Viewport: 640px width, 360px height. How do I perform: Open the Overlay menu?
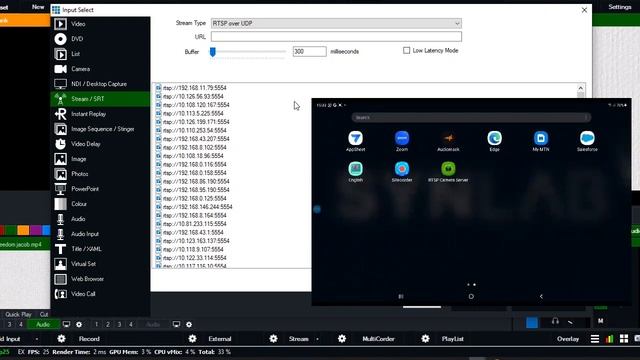568,339
